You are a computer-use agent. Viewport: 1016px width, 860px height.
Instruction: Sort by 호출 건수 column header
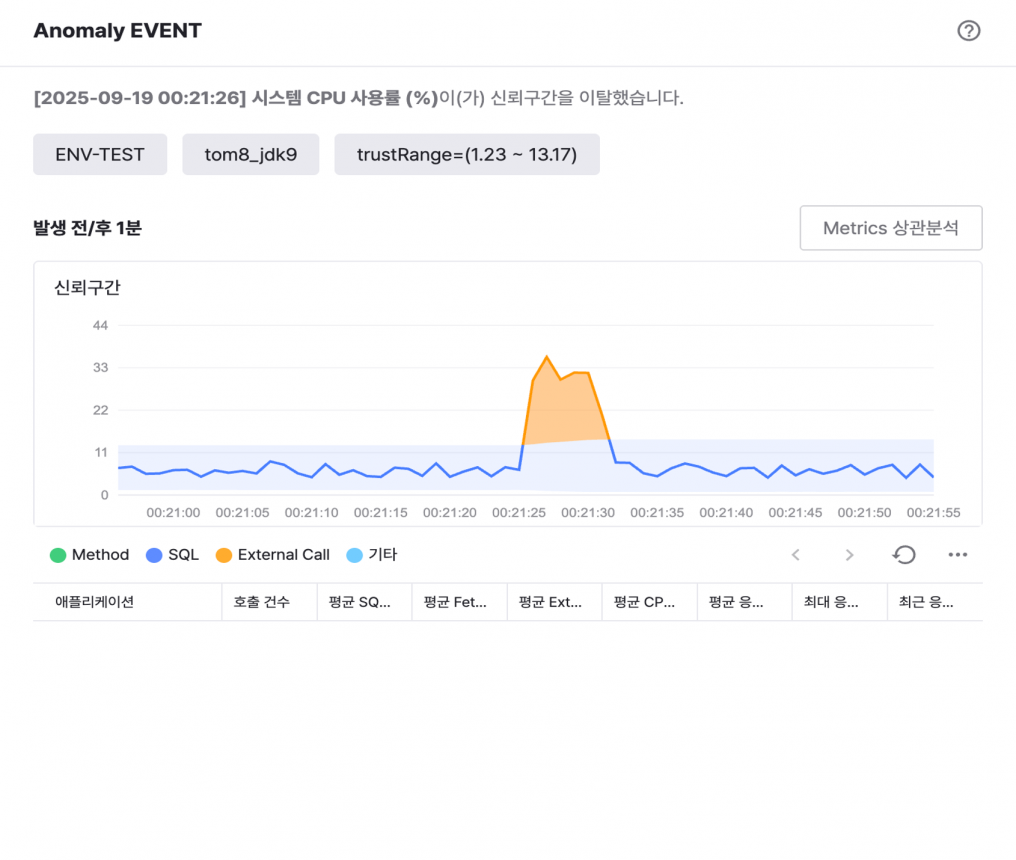[x=262, y=602]
